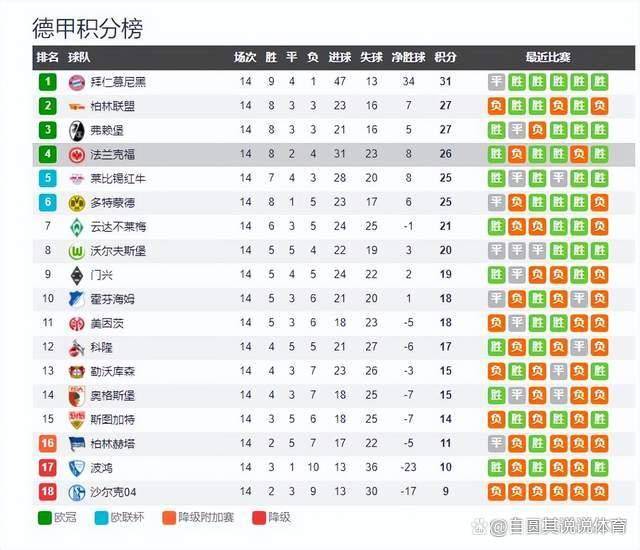
Task: Click the Schalke 04 blue crest
Action: (76, 492)
